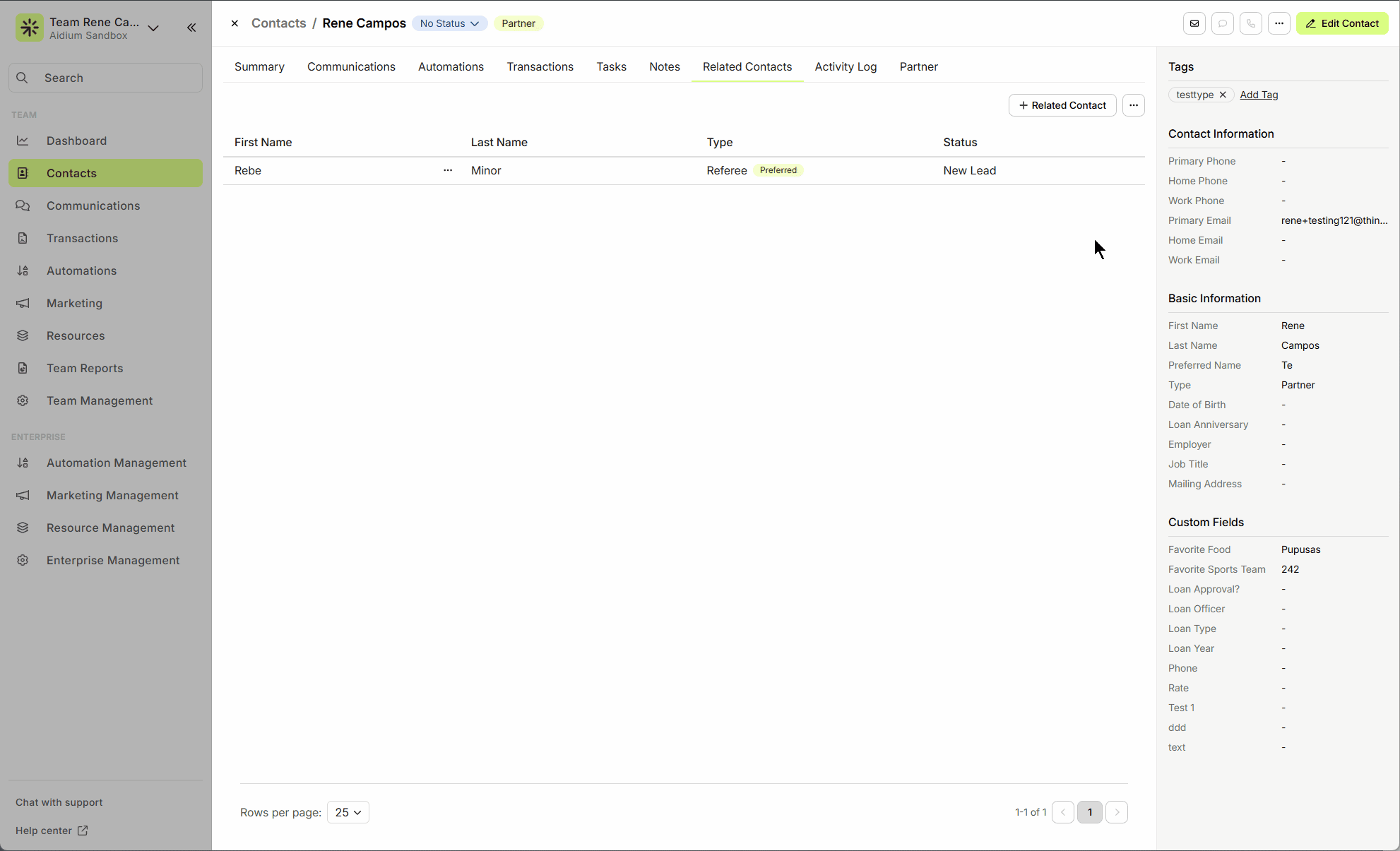This screenshot has width=1400, height=851.
Task: Click the Add Tag link
Action: [1259, 95]
